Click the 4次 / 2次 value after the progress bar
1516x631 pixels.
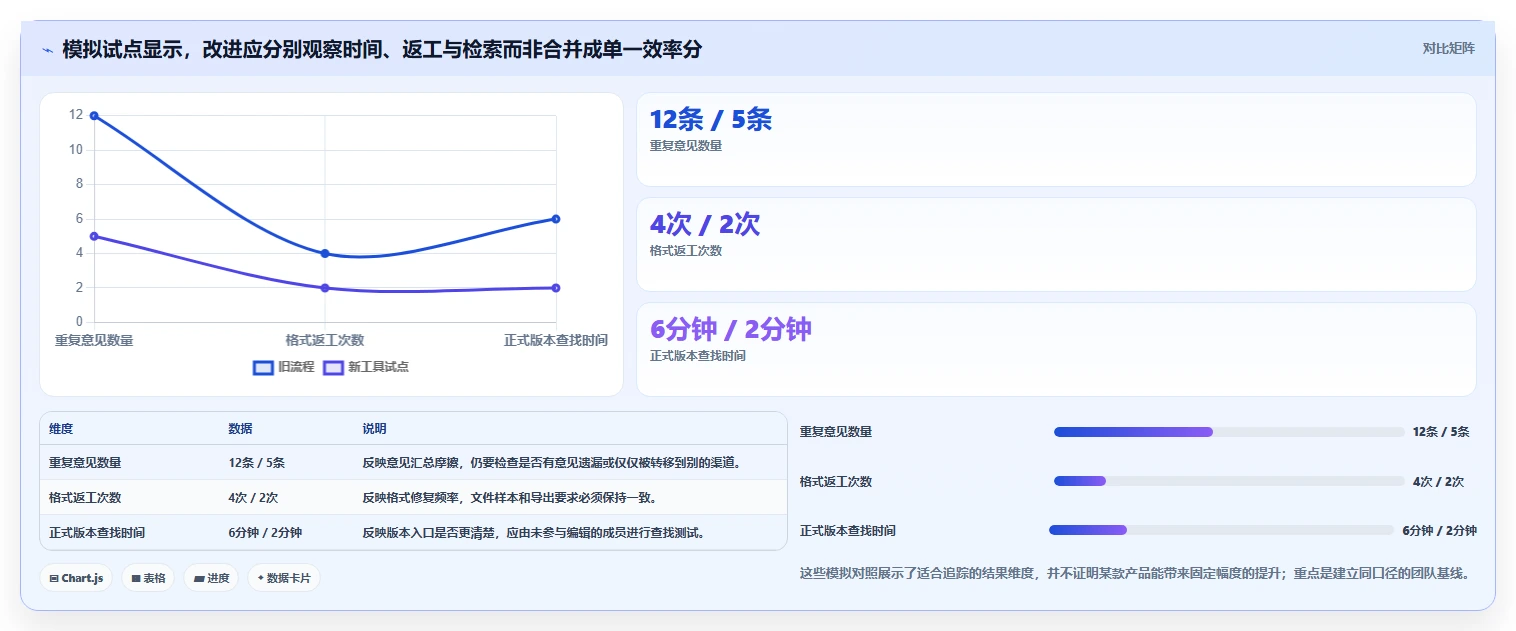[1438, 481]
